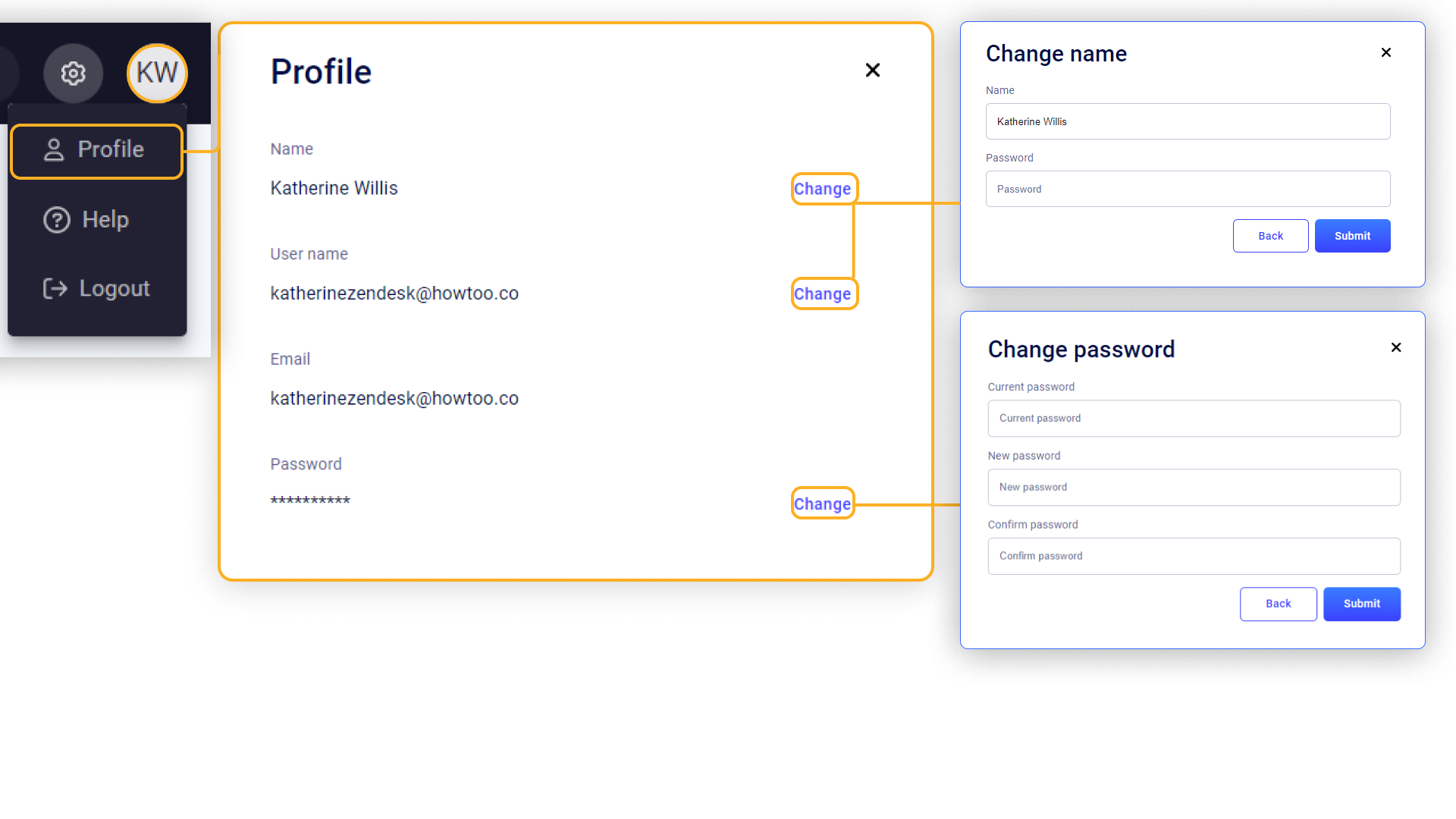
Task: Click Back in the Change password dialog
Action: click(1278, 604)
